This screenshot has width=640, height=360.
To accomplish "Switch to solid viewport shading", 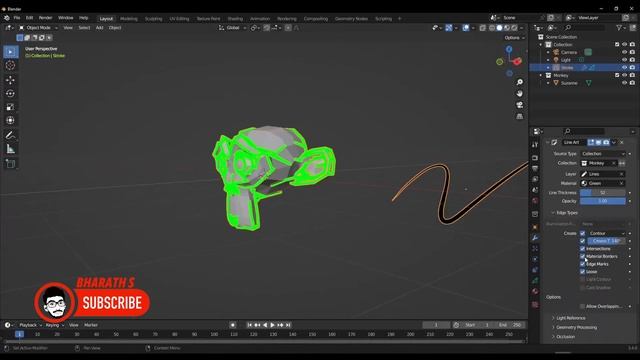I will pyautogui.click(x=499, y=28).
